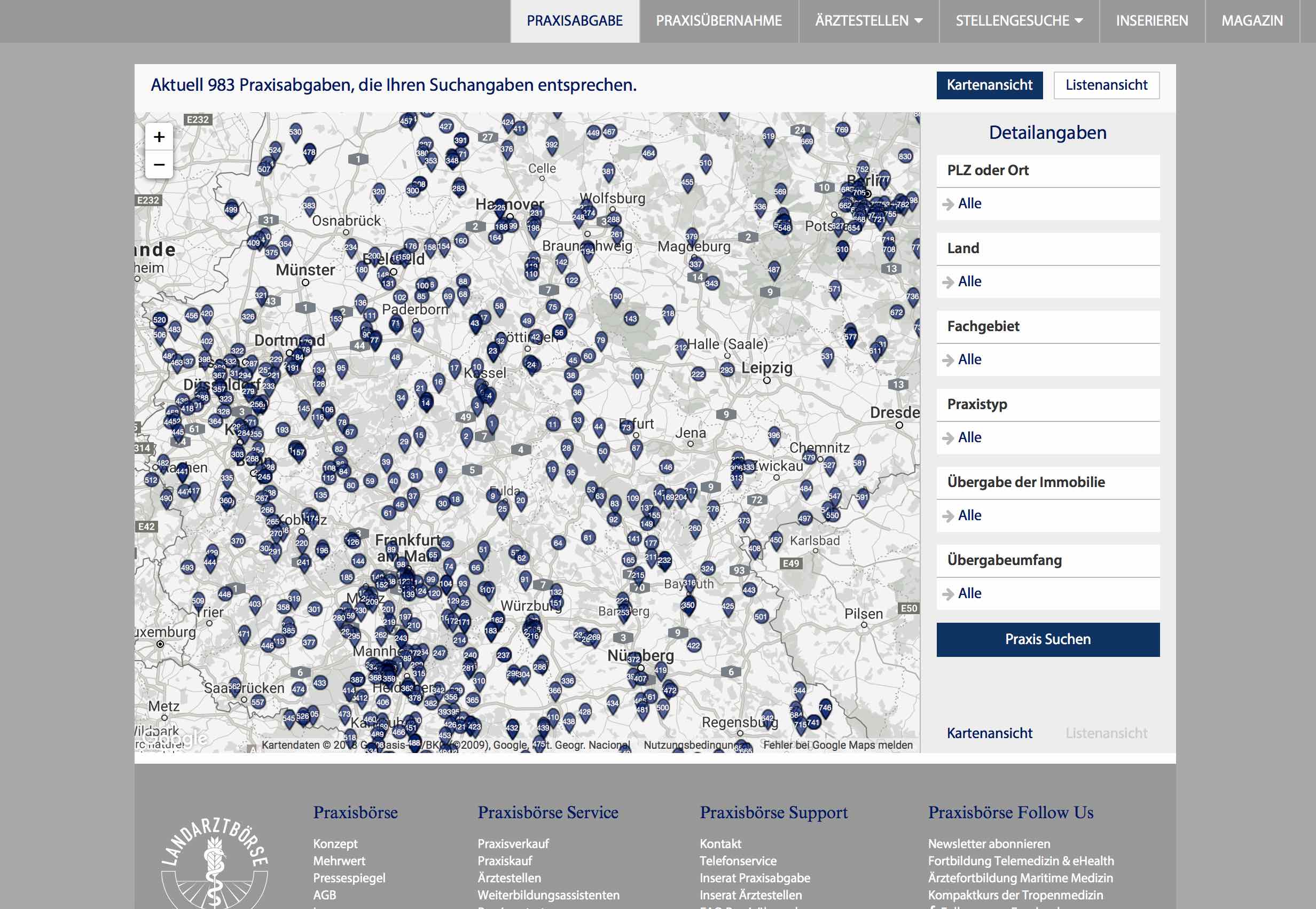Switch to Listenansicht view at top
The width and height of the screenshot is (1316, 909).
coord(1106,85)
